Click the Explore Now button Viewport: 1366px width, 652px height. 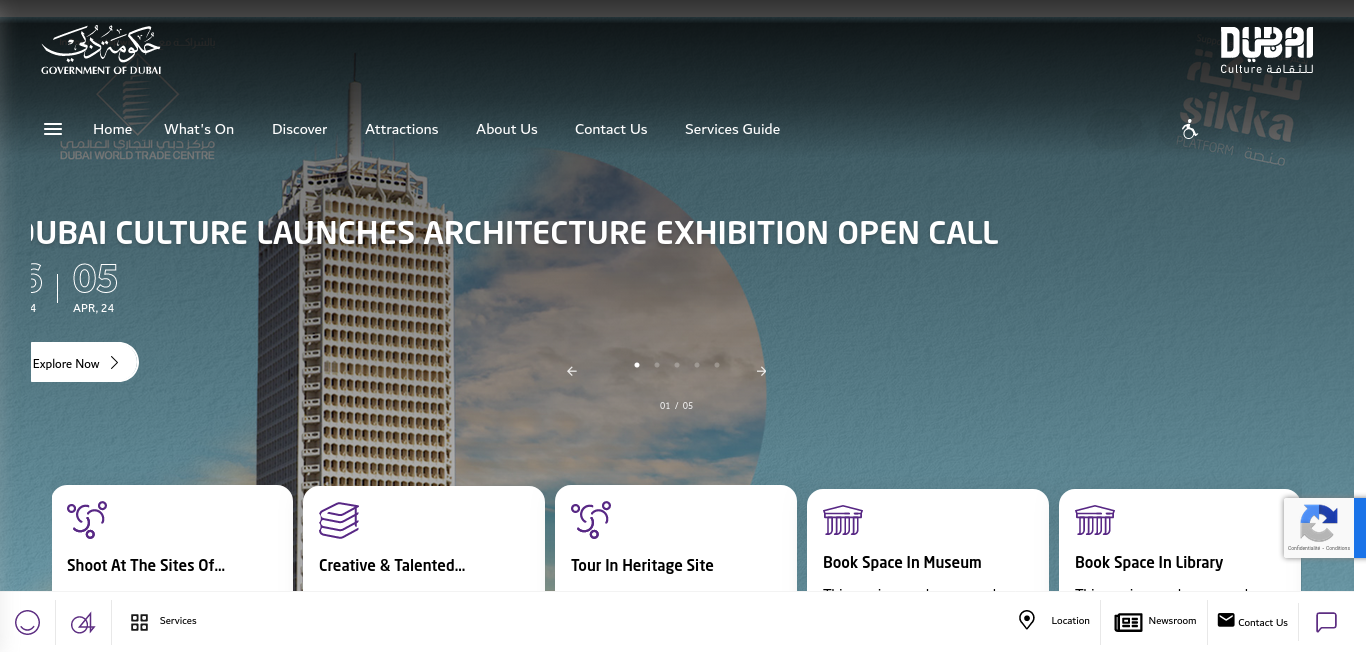(84, 363)
